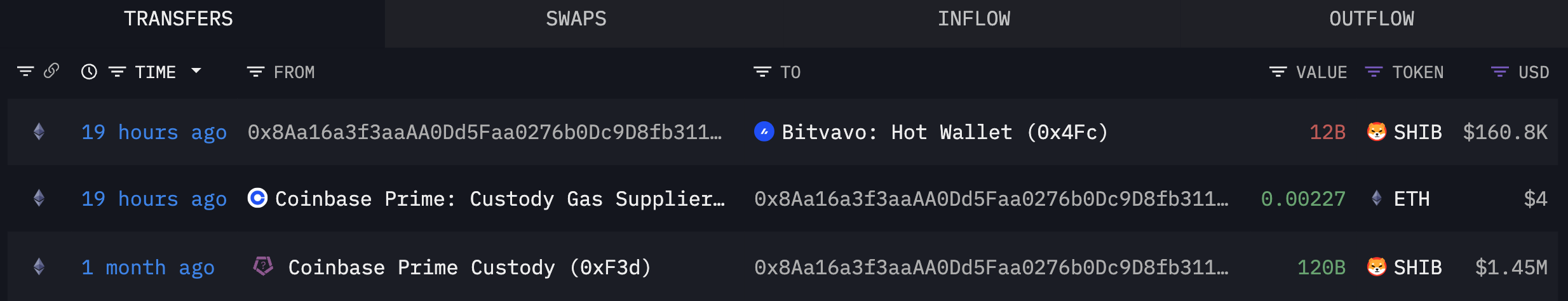1568x301 pixels.
Task: Open the FROM column filter
Action: click(255, 72)
